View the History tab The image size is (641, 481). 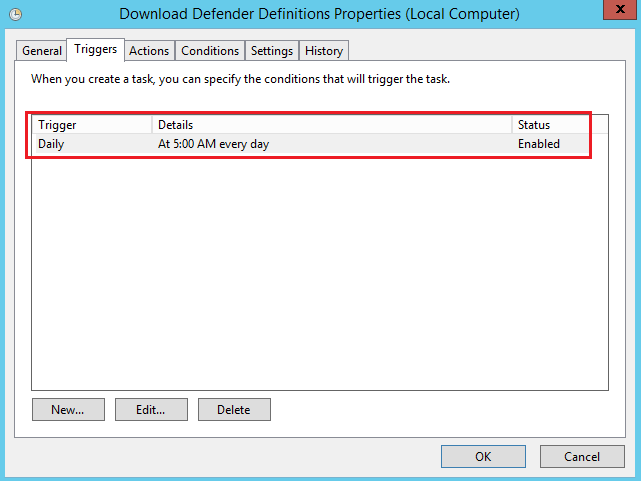pyautogui.click(x=323, y=51)
